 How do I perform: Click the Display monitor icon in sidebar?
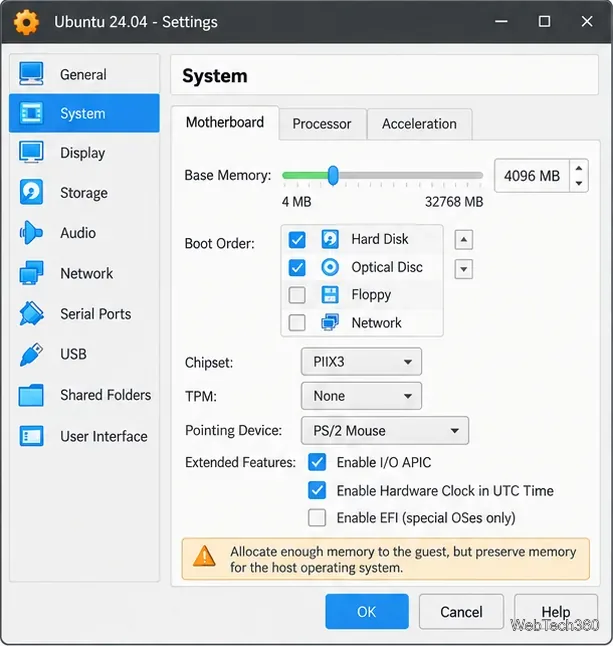[x=31, y=153]
